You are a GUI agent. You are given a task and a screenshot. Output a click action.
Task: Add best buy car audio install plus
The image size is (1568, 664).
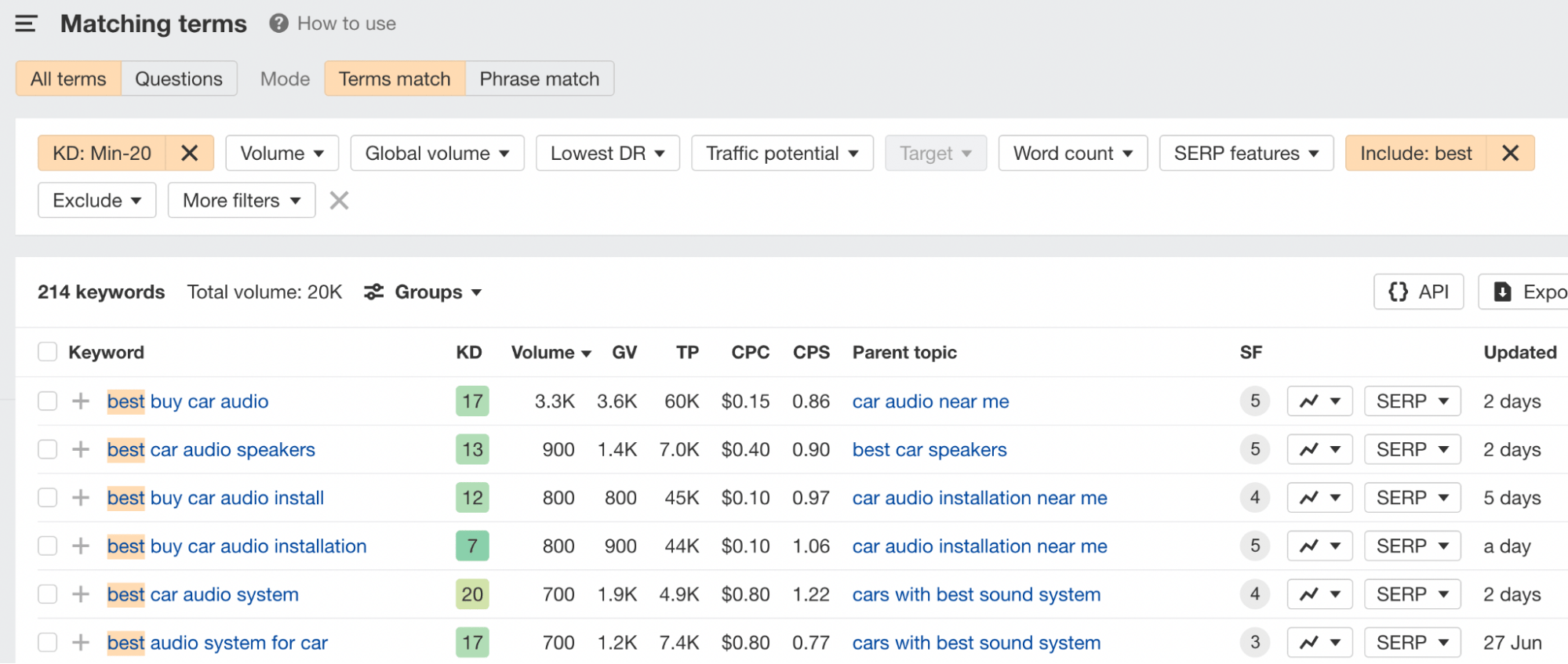(x=81, y=498)
